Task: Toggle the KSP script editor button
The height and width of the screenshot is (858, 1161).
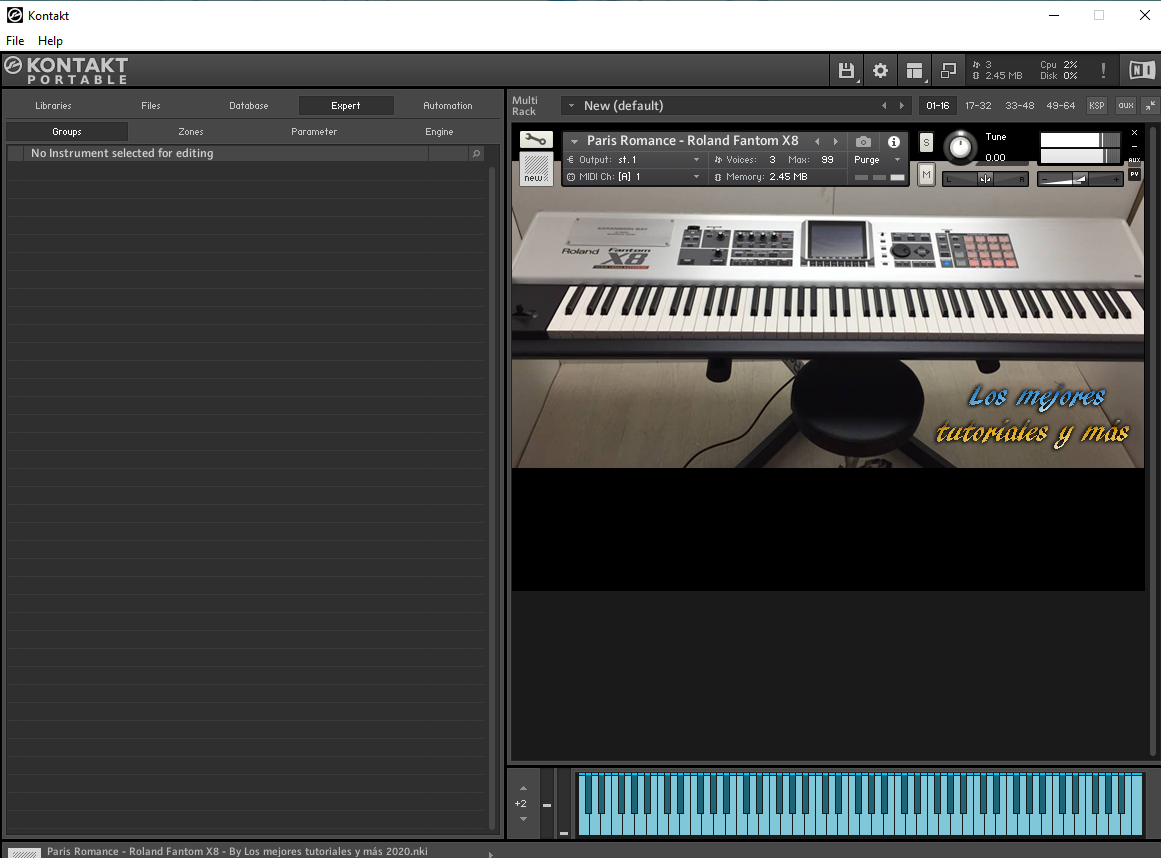Action: tap(1097, 106)
